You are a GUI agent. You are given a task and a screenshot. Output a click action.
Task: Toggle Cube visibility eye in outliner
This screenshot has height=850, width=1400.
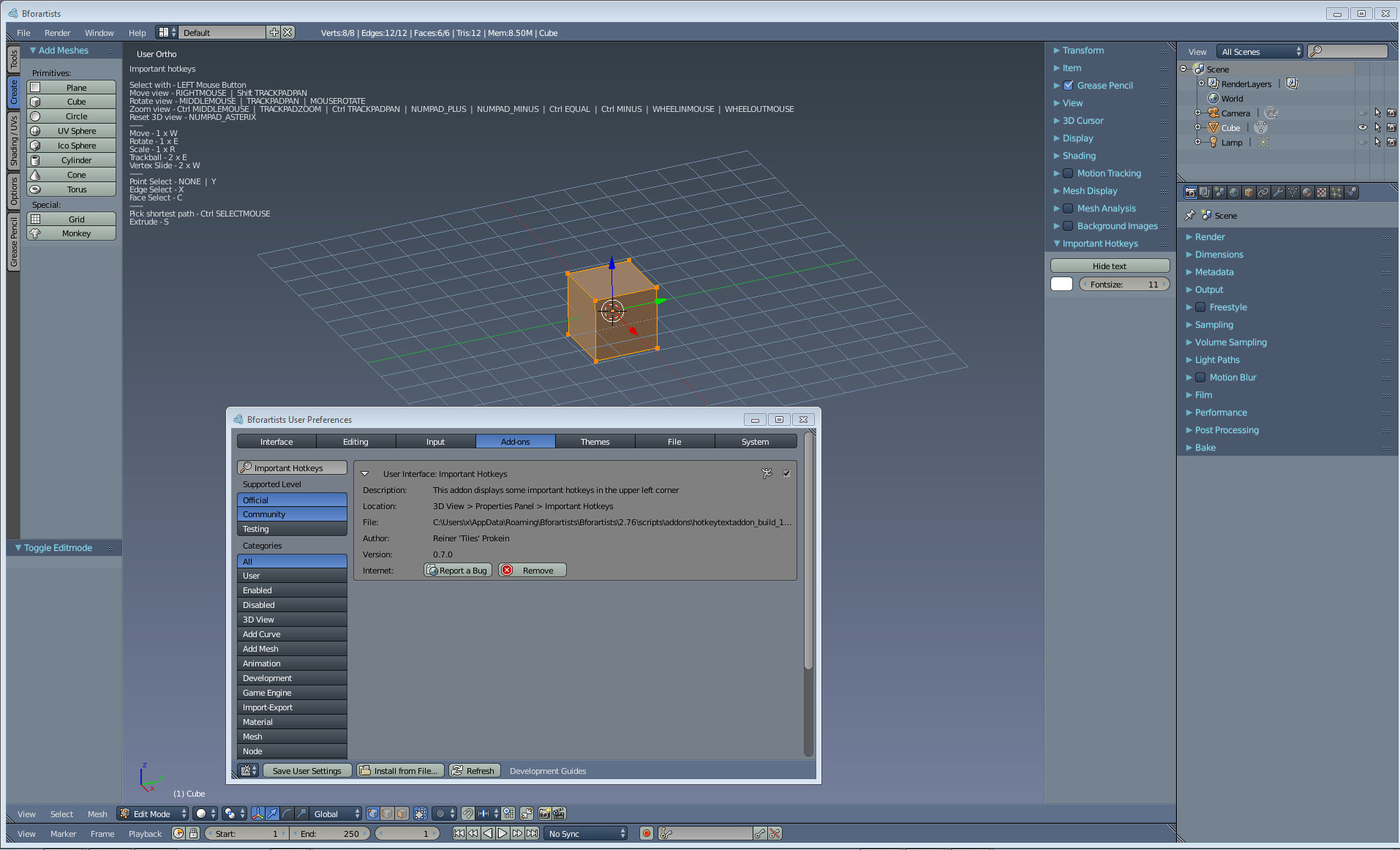pyautogui.click(x=1362, y=128)
